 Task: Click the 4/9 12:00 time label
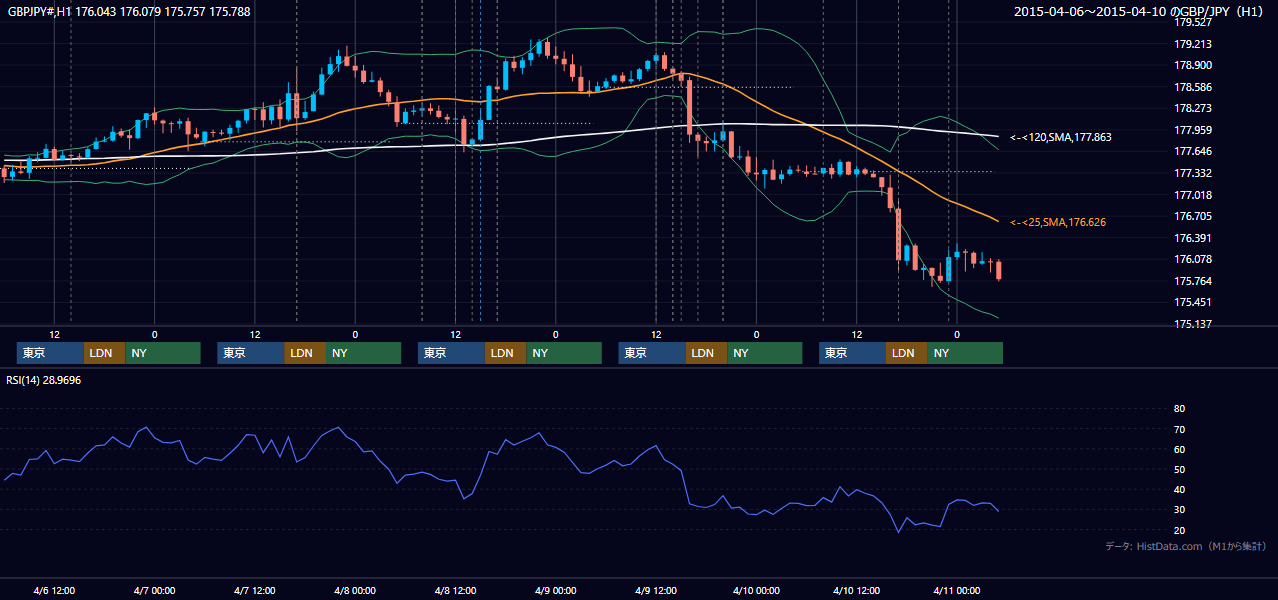coord(656,590)
